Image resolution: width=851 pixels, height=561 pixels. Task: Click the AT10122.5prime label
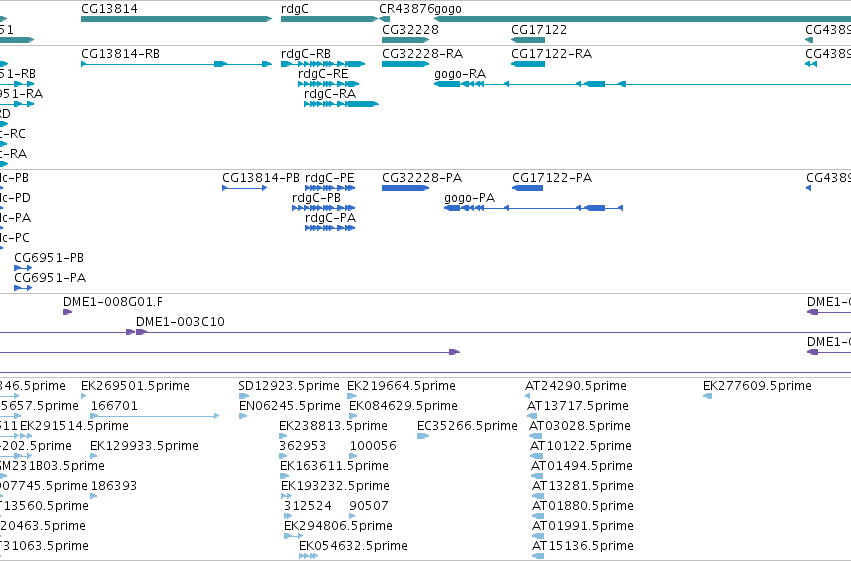click(x=581, y=446)
